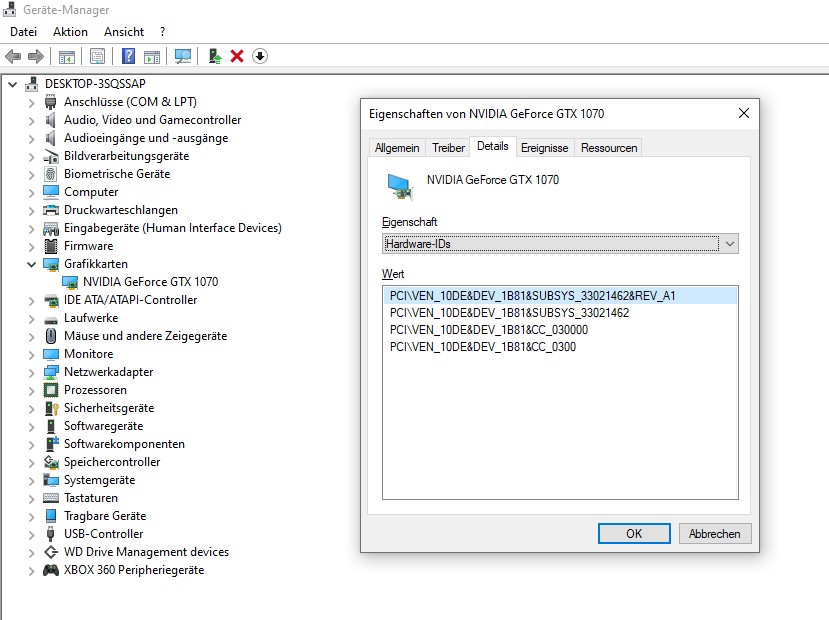Select the Tragbare Geräte tree item
The image size is (829, 620).
coord(105,516)
